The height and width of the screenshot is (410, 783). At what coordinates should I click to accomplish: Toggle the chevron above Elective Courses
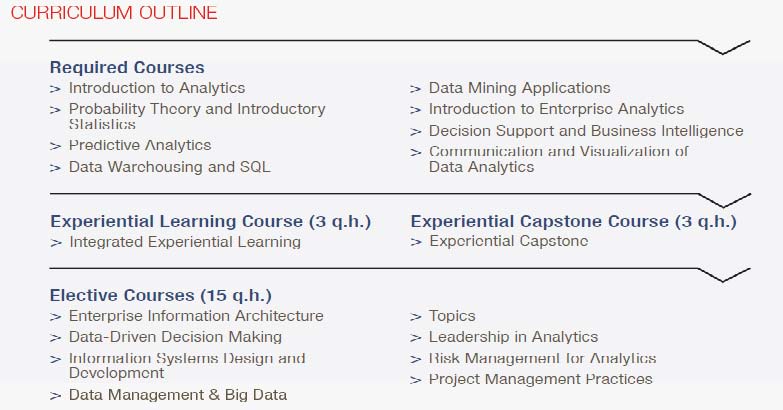pyautogui.click(x=722, y=274)
